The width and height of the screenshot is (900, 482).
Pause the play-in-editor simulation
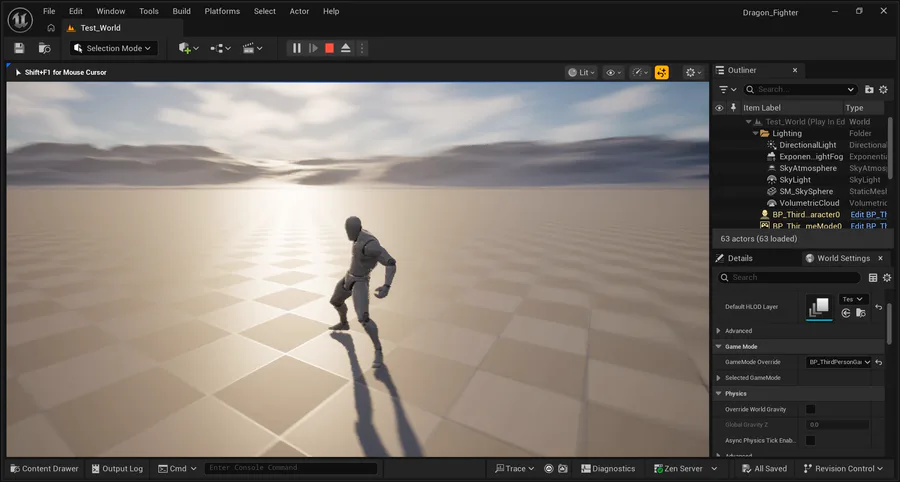point(297,48)
